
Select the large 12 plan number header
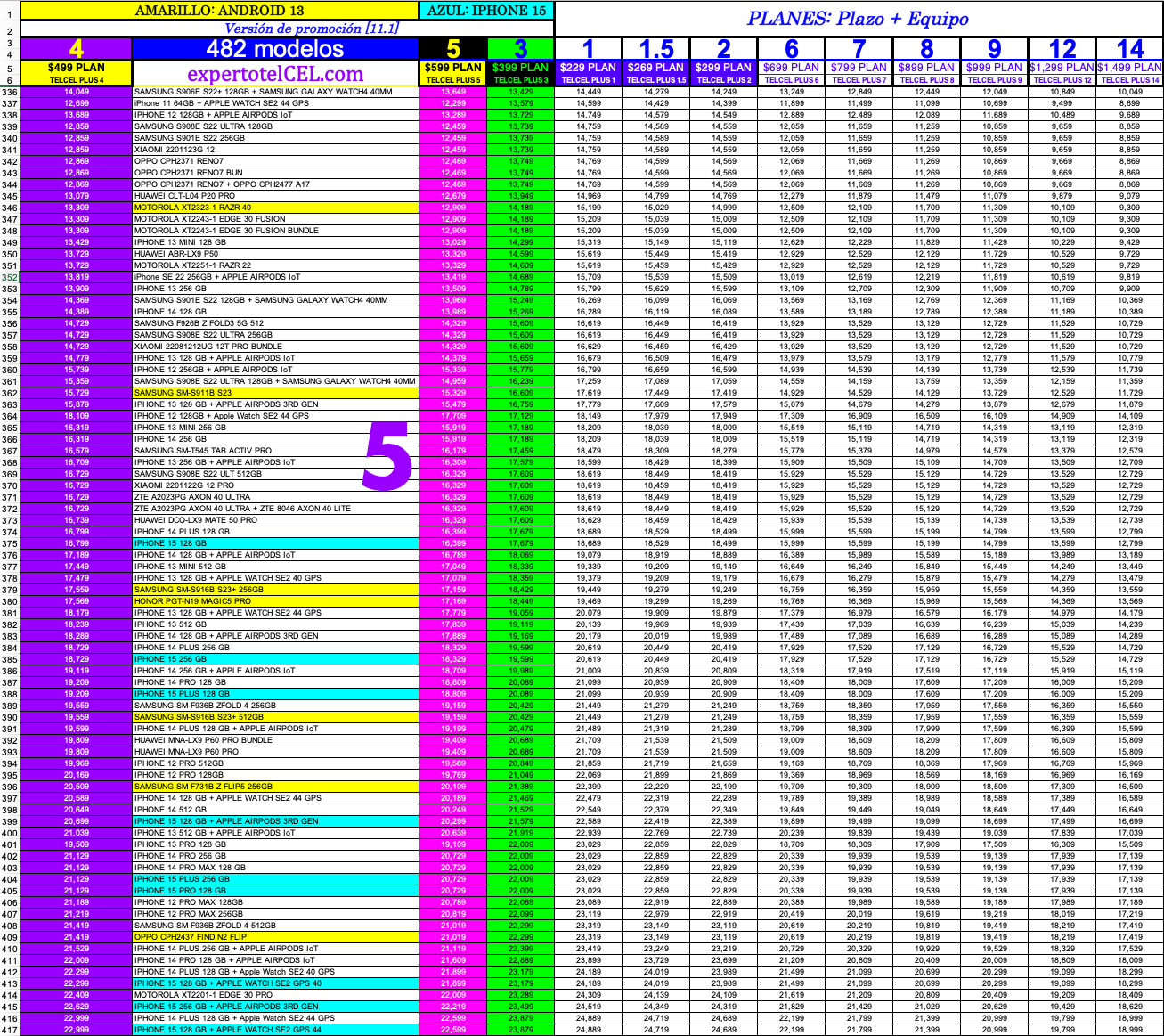tap(1062, 49)
